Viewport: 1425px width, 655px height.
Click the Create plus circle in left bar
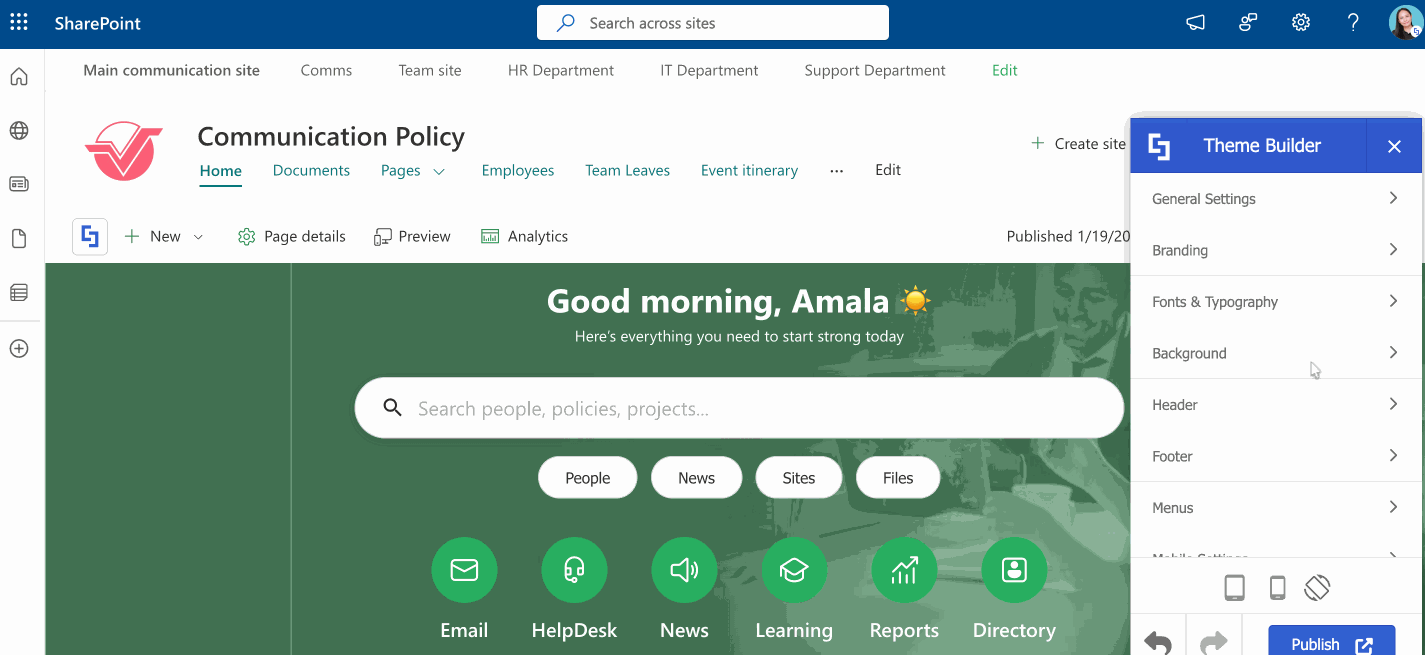[x=19, y=349]
